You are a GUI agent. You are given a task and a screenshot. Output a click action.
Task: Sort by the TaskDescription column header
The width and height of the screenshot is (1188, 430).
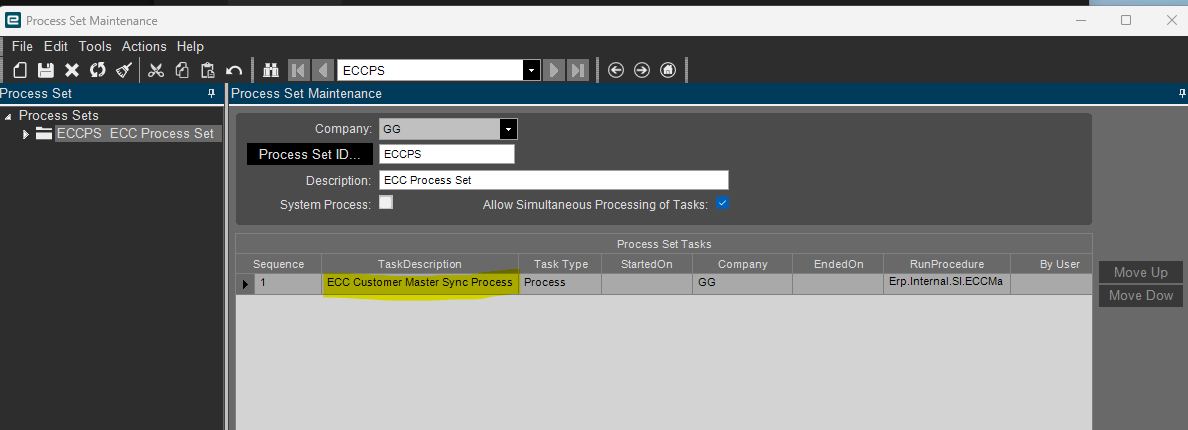point(420,264)
